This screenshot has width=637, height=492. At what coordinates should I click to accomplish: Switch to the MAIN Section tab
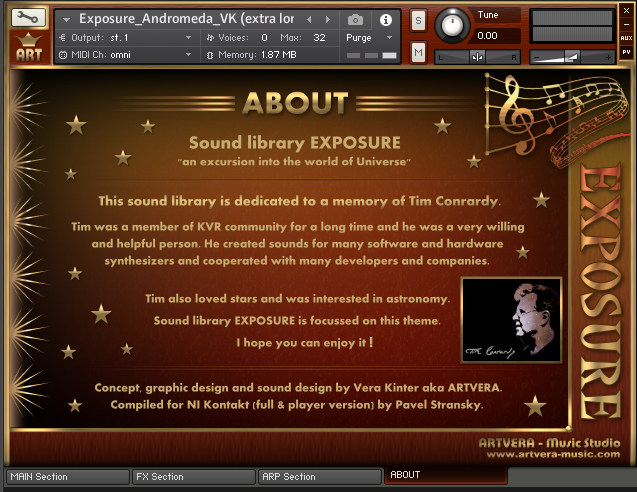click(x=67, y=477)
